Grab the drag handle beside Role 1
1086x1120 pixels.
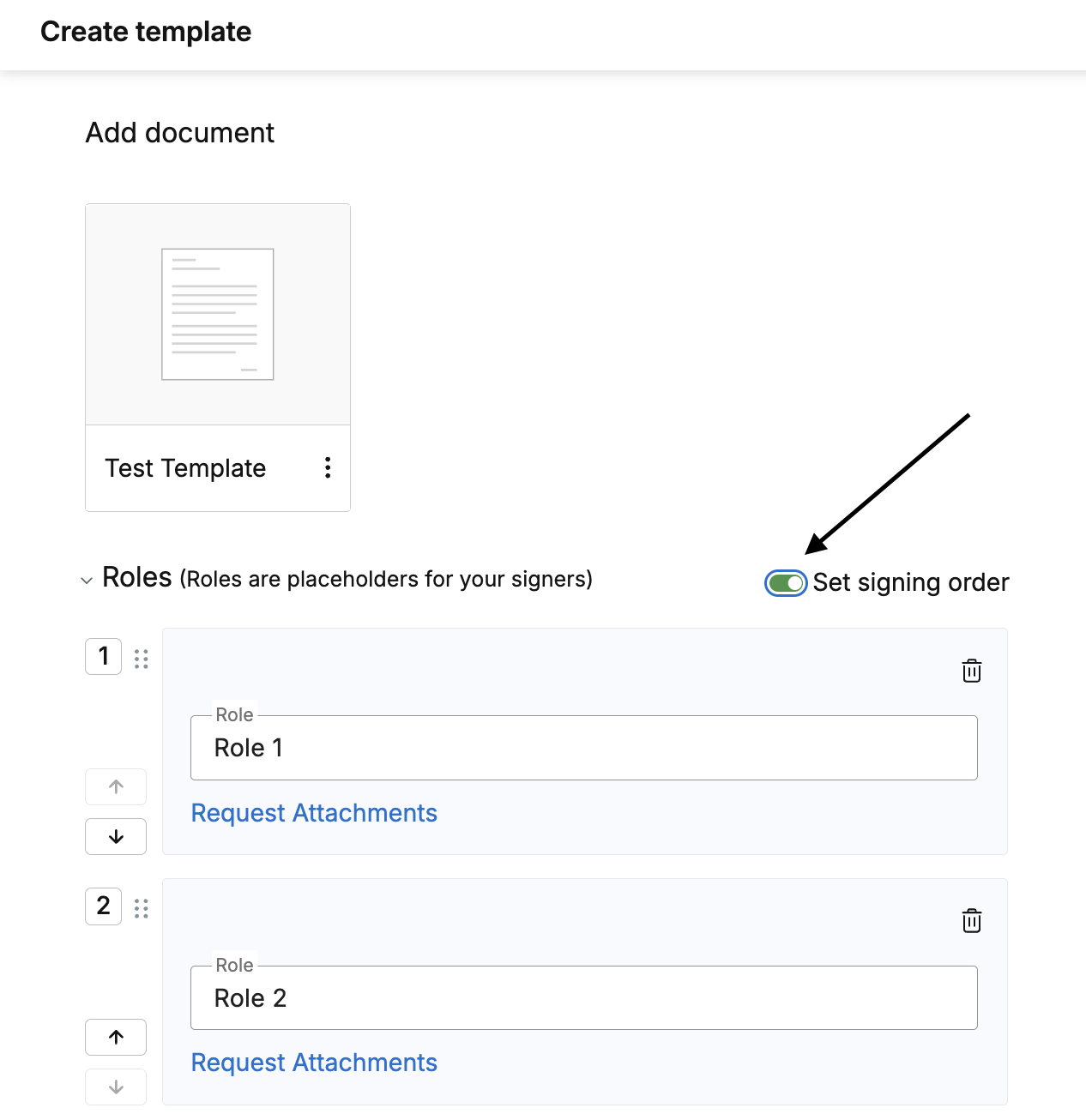pos(142,658)
